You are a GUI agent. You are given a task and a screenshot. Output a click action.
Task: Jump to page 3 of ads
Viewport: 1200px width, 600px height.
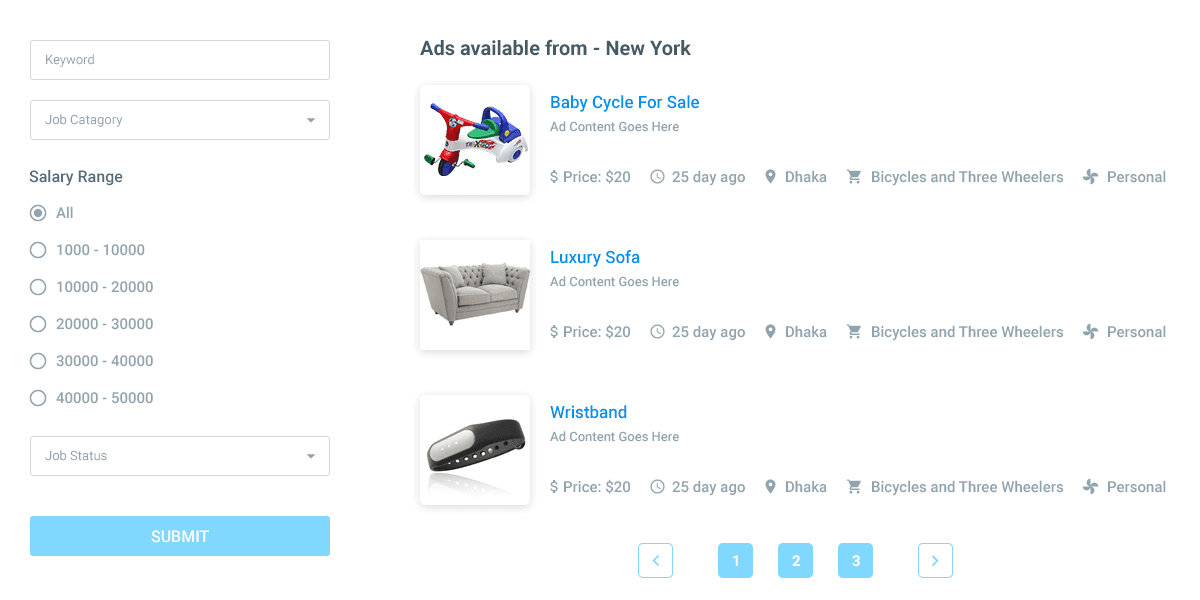click(x=855, y=561)
